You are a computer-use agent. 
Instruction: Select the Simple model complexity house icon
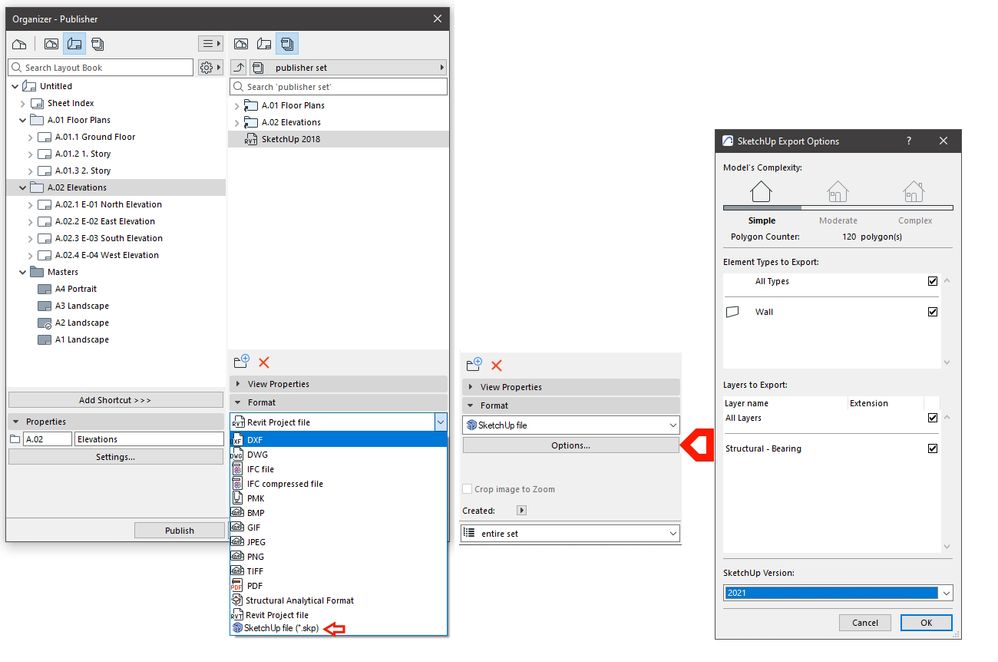click(x=761, y=191)
